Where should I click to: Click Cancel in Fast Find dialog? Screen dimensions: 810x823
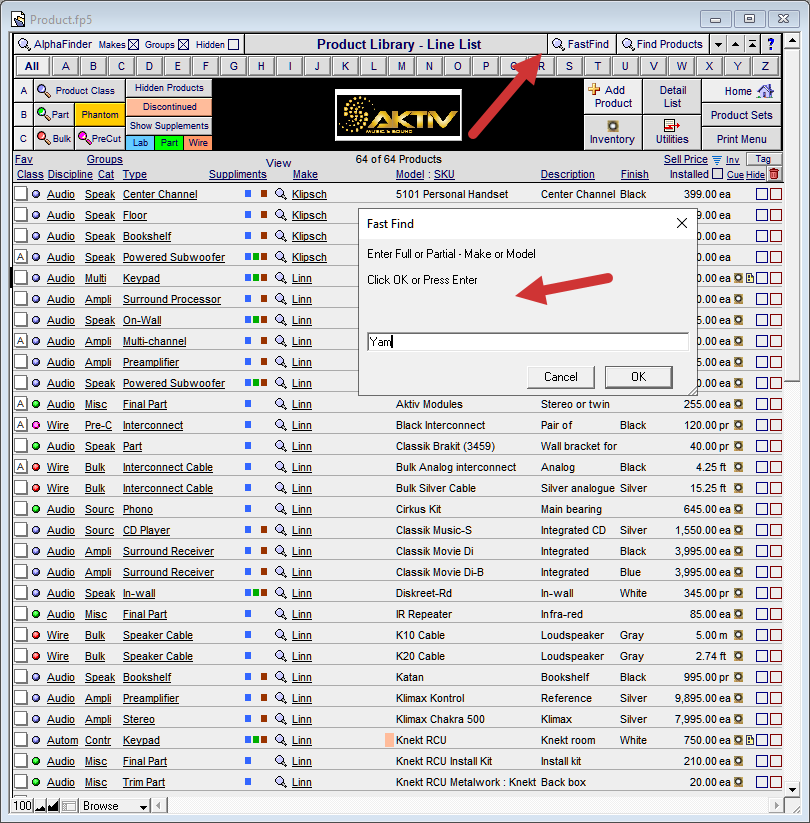(561, 377)
